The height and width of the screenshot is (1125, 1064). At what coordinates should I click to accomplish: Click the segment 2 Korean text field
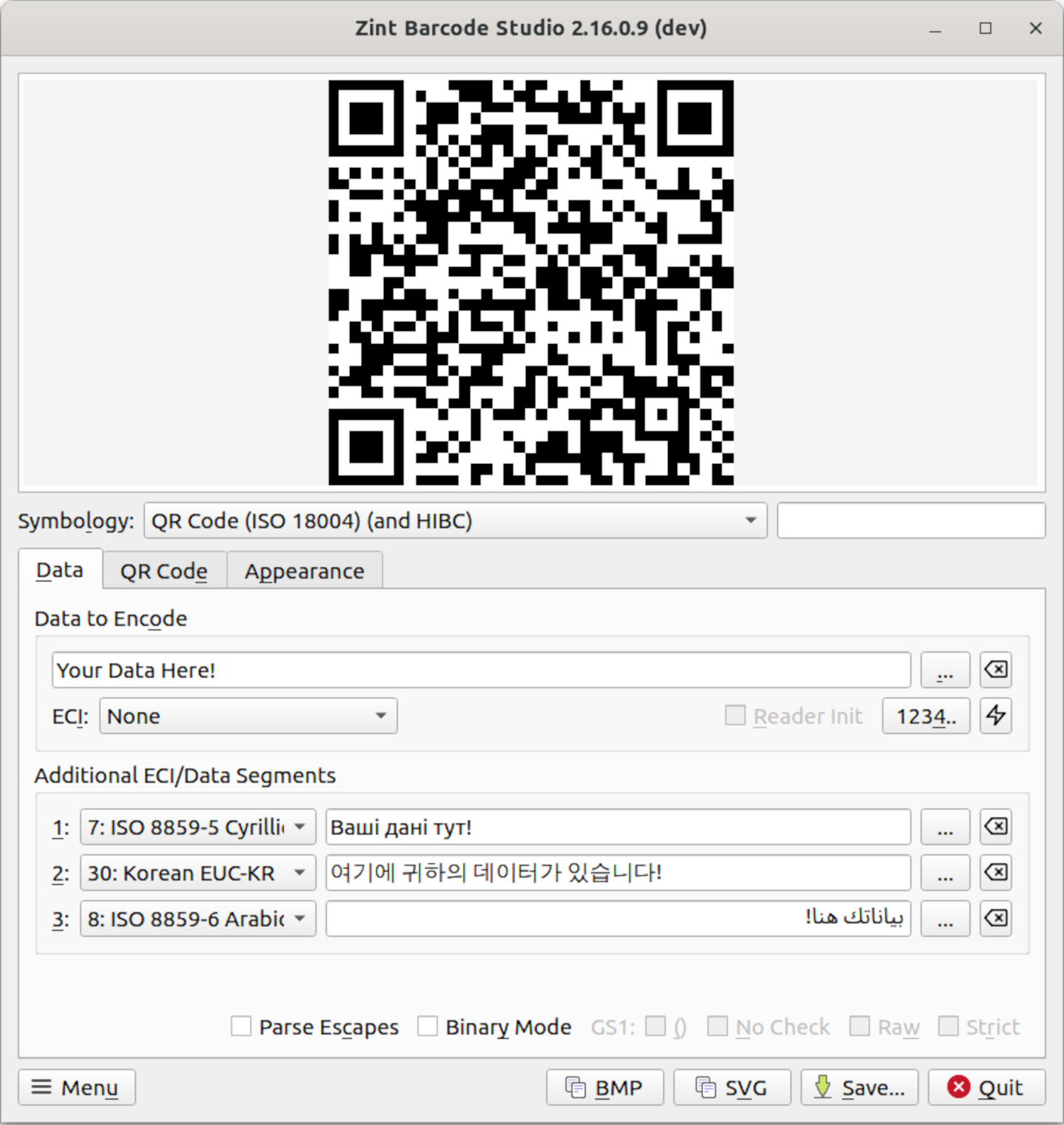(619, 872)
